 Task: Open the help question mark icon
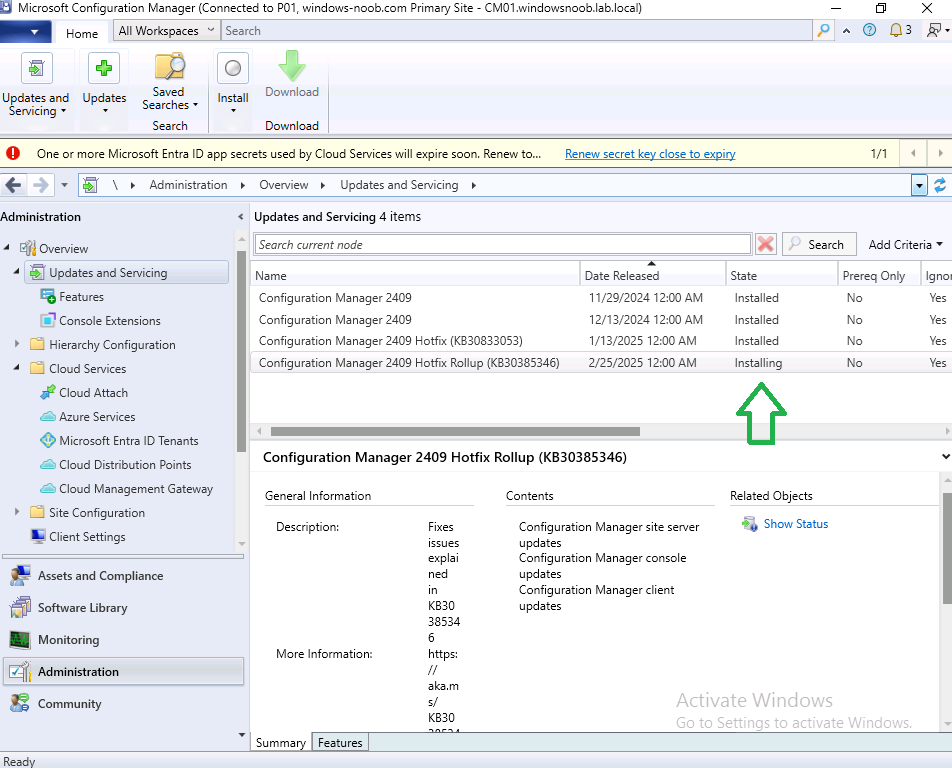point(869,30)
